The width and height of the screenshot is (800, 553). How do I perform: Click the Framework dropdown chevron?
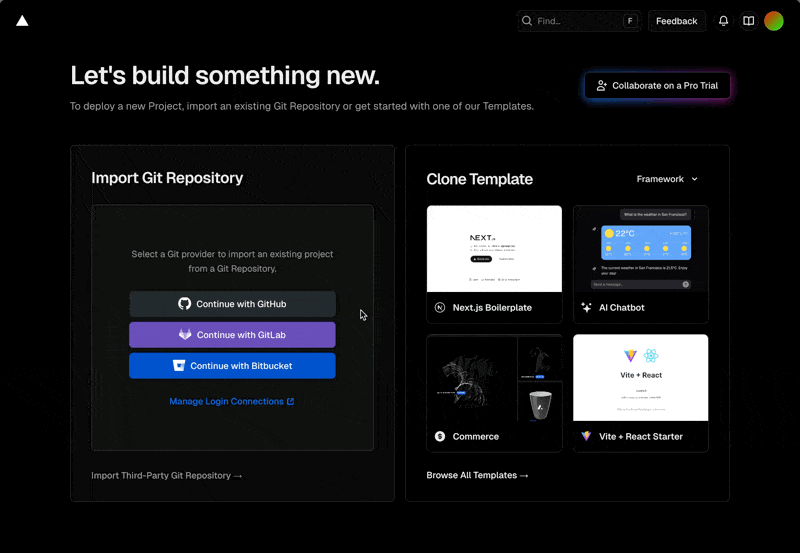click(x=694, y=179)
